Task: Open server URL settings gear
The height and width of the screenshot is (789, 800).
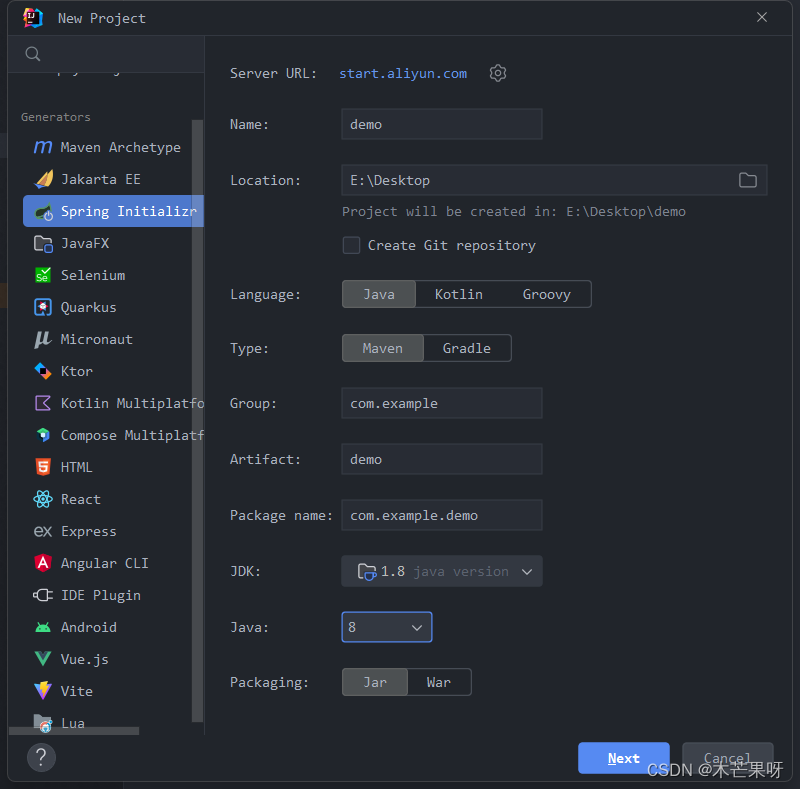Action: (x=497, y=73)
